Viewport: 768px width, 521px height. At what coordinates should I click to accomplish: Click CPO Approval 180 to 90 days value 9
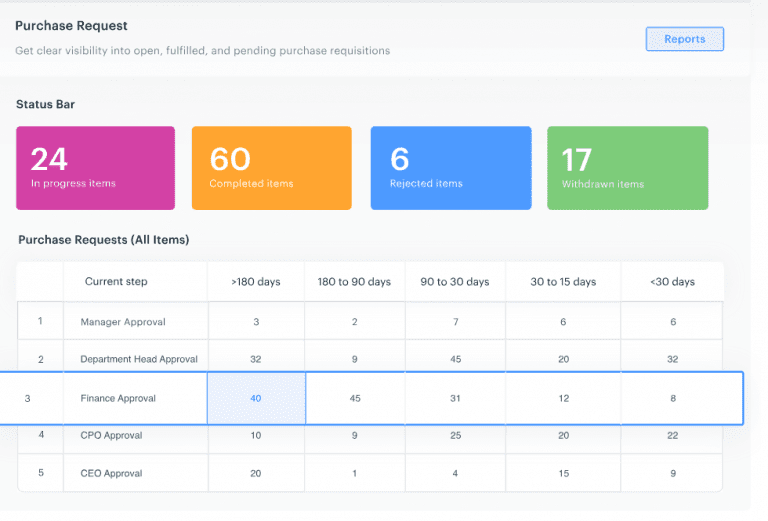(x=355, y=435)
